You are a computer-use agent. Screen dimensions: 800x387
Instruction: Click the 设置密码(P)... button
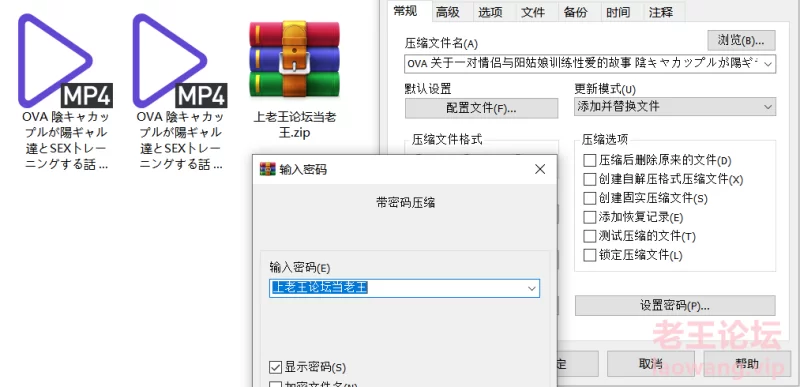675,305
